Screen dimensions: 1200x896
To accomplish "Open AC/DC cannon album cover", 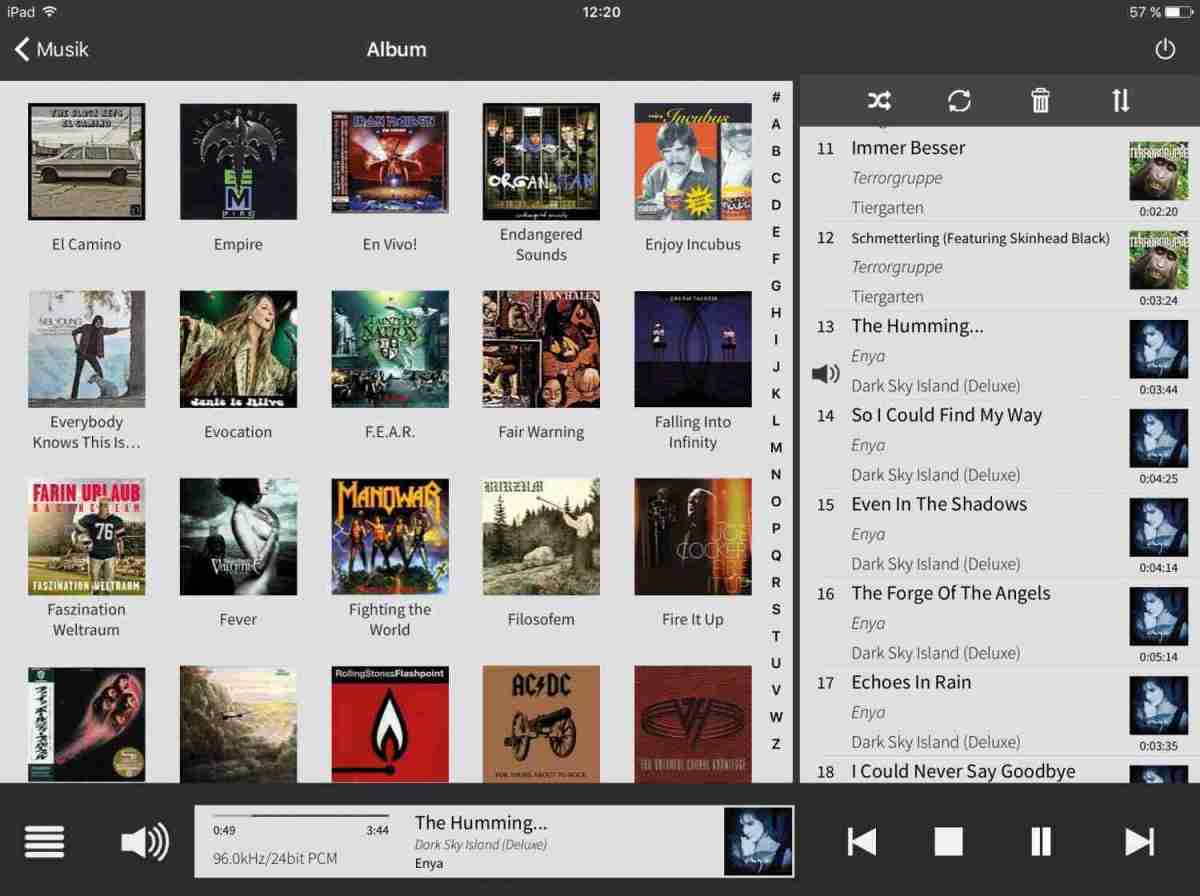I will [541, 724].
